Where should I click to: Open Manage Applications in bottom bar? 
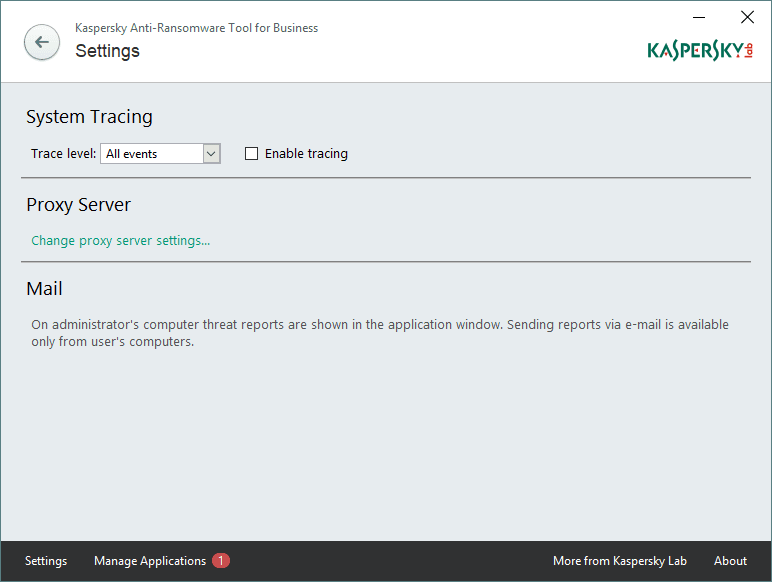pos(150,561)
